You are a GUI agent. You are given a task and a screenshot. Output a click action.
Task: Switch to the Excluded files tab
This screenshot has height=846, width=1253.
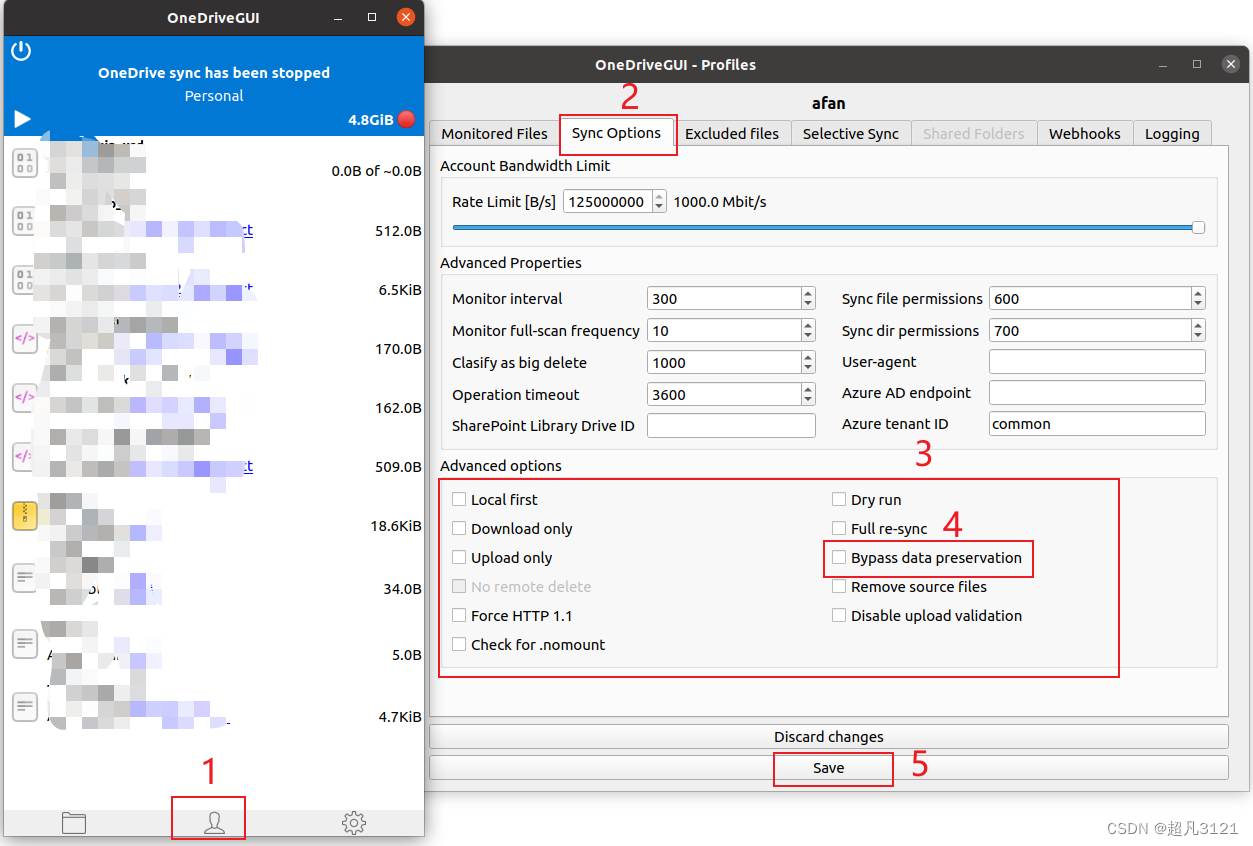pyautogui.click(x=733, y=133)
